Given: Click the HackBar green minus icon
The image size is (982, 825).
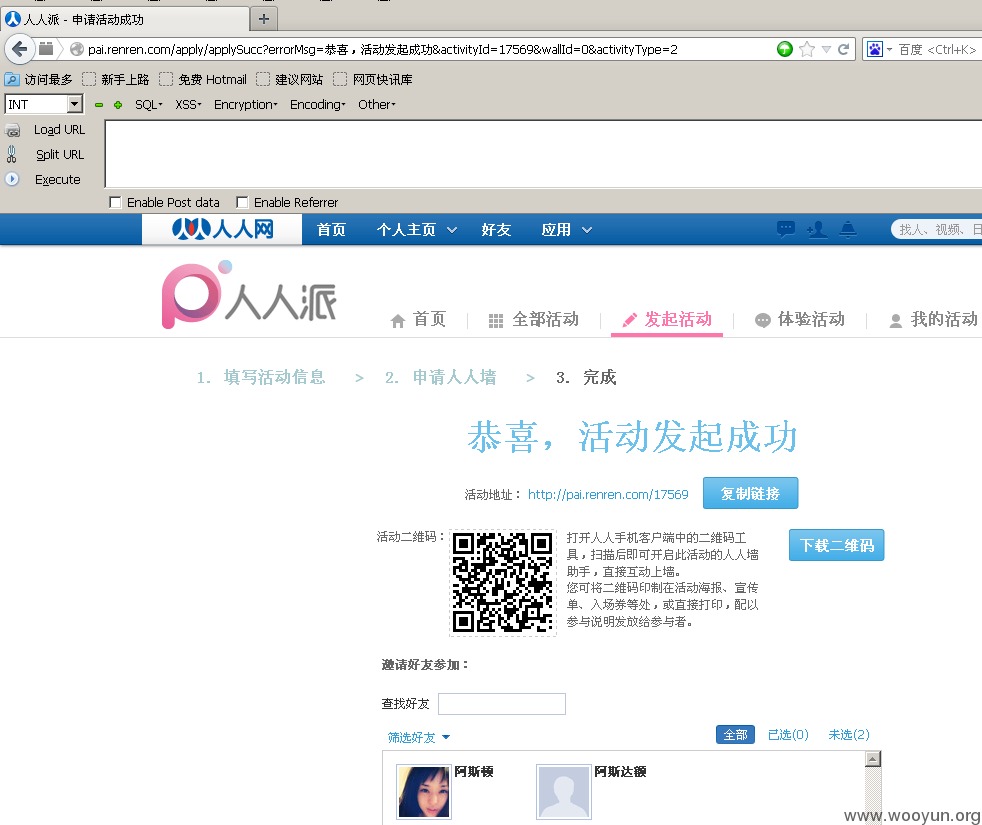Looking at the screenshot, I should click(98, 105).
